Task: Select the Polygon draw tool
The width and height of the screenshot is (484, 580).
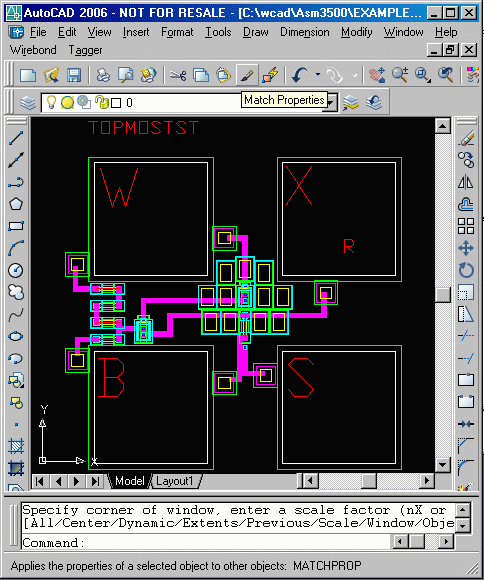Action: [16, 204]
